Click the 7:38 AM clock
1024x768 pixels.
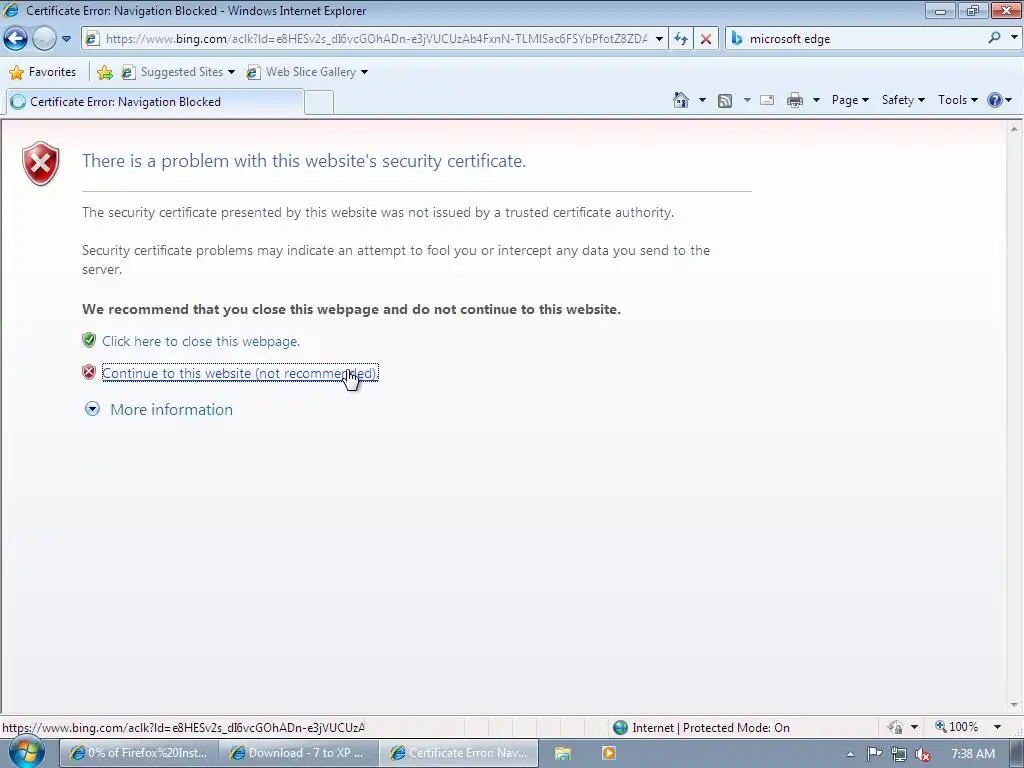(972, 754)
